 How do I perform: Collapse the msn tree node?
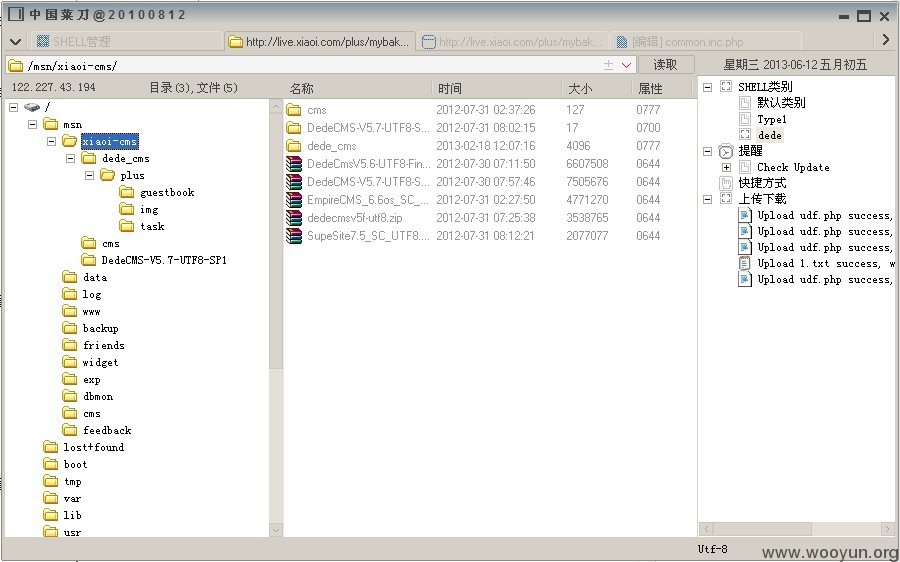coord(33,124)
